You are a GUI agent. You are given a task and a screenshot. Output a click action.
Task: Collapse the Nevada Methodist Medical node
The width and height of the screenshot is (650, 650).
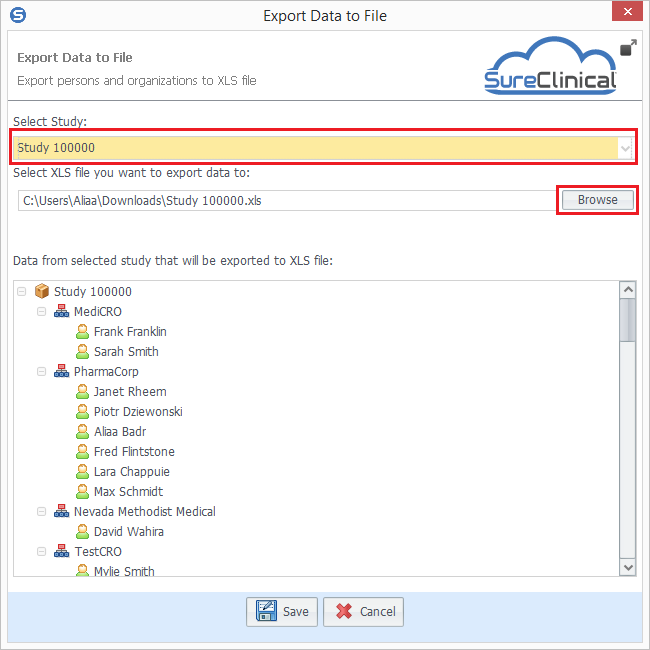click(x=41, y=512)
